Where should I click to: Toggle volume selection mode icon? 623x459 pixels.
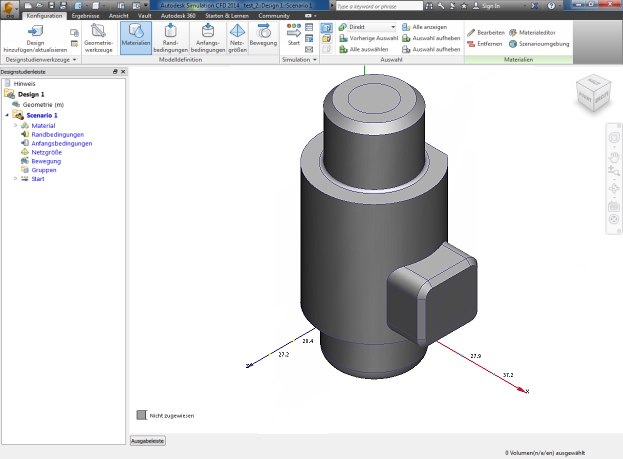[327, 28]
